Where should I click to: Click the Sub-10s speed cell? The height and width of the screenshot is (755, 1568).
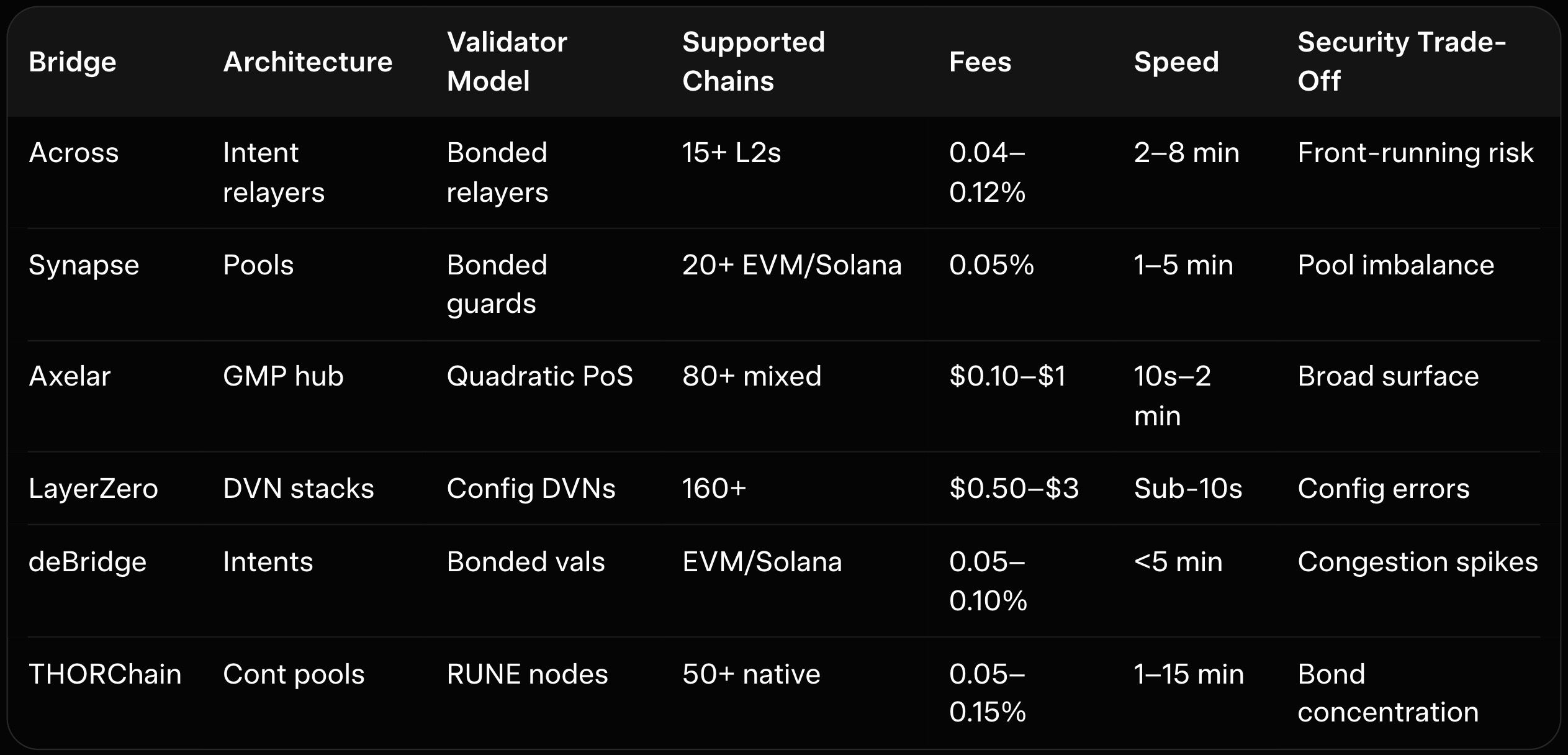click(x=1187, y=489)
